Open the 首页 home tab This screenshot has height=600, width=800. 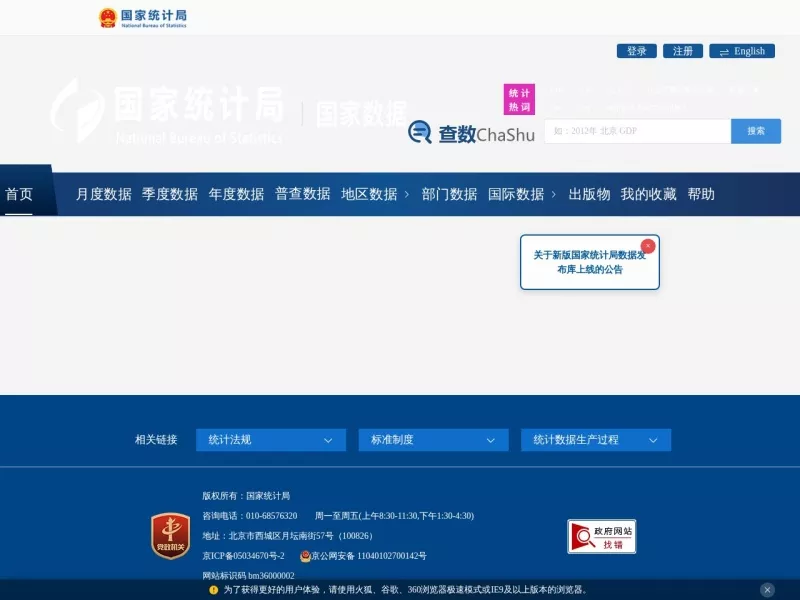click(19, 194)
